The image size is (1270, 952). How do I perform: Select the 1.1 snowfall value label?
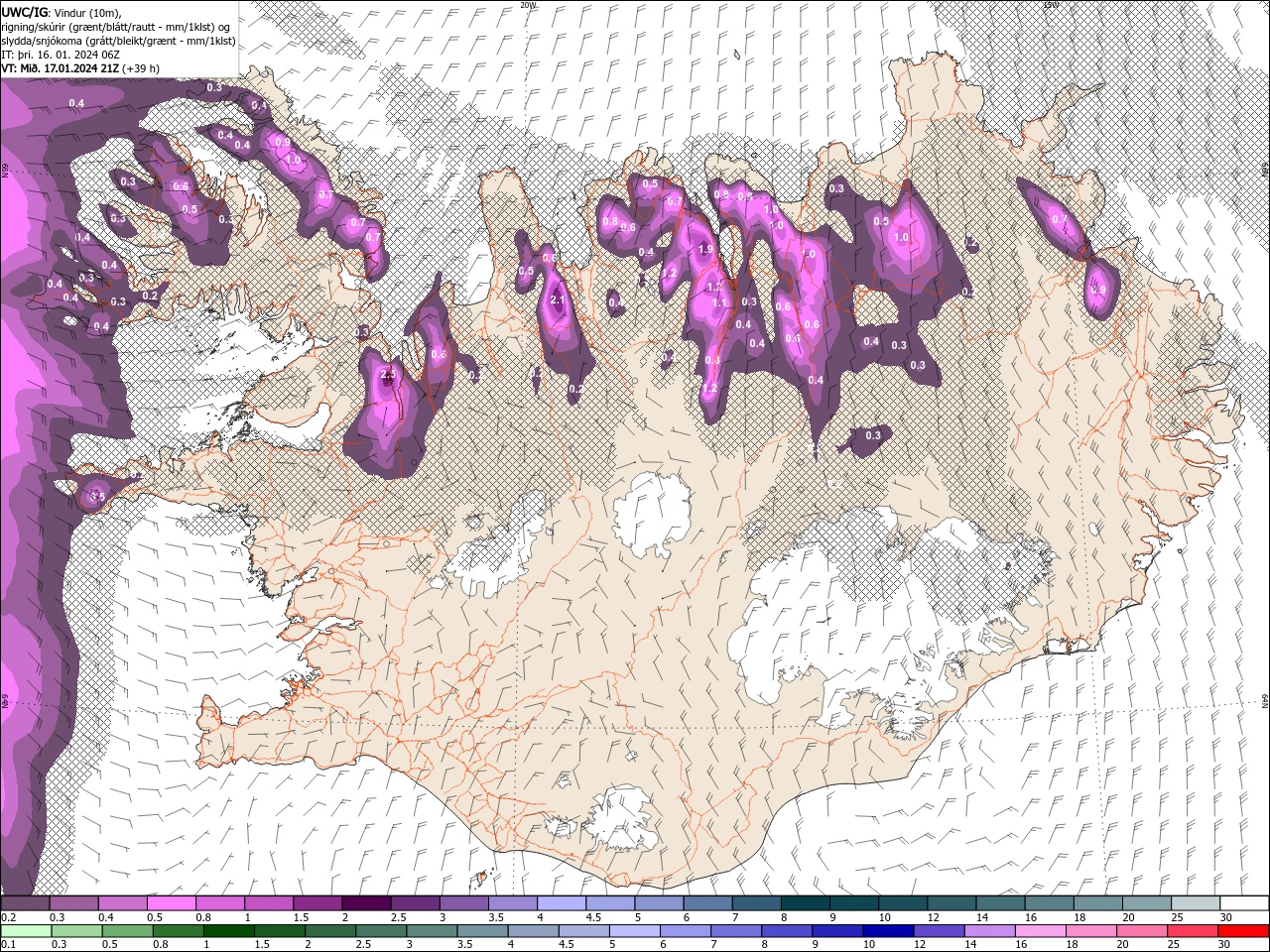pos(719,302)
